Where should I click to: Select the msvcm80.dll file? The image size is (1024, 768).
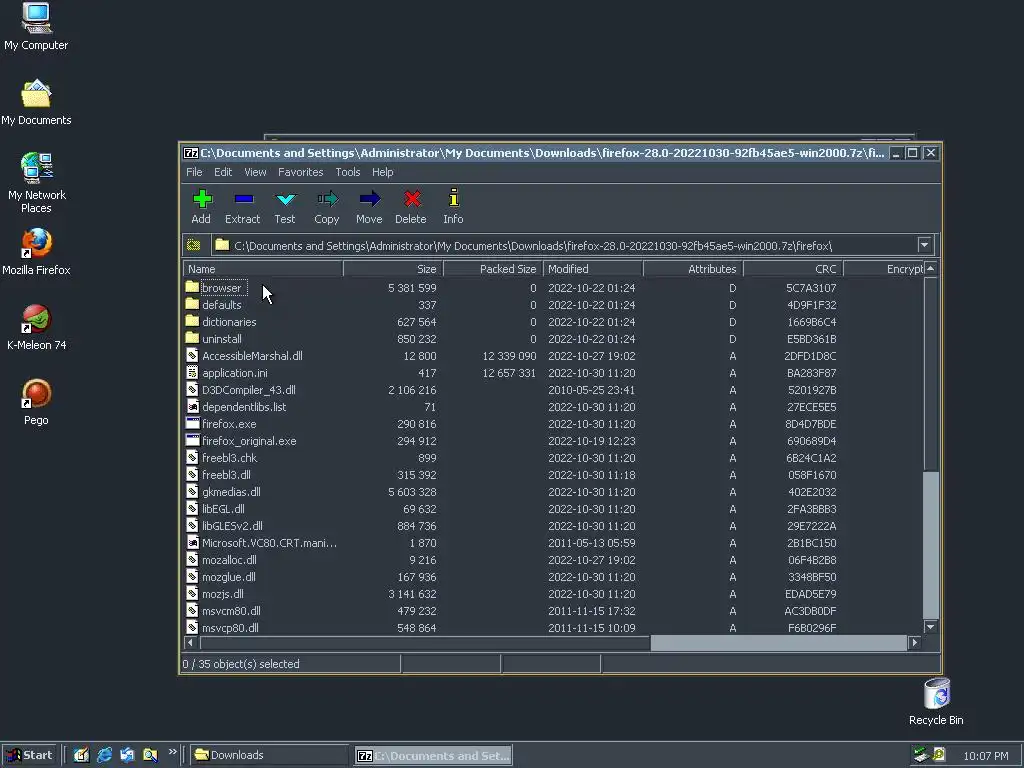point(231,611)
